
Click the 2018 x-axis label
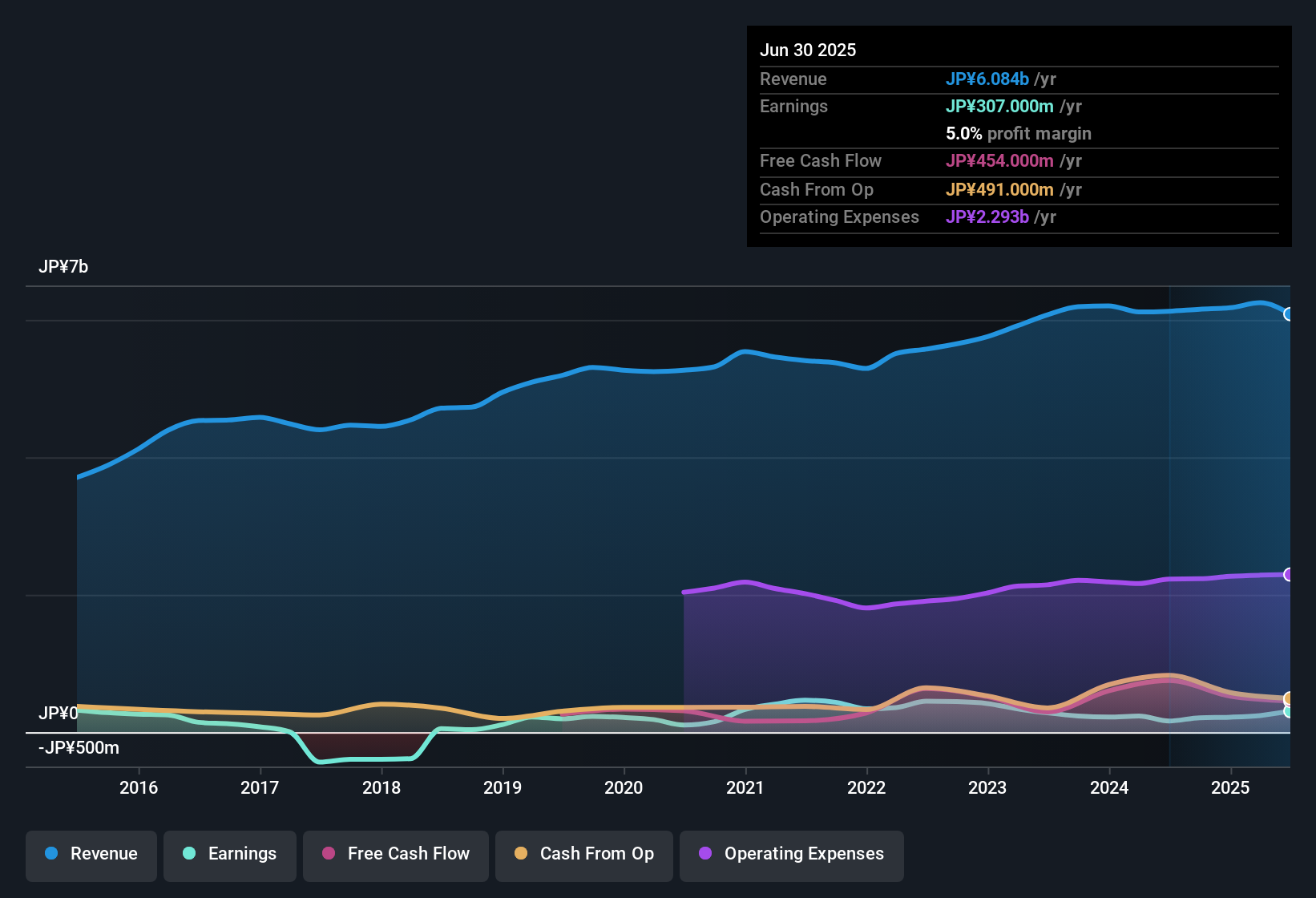(x=381, y=787)
